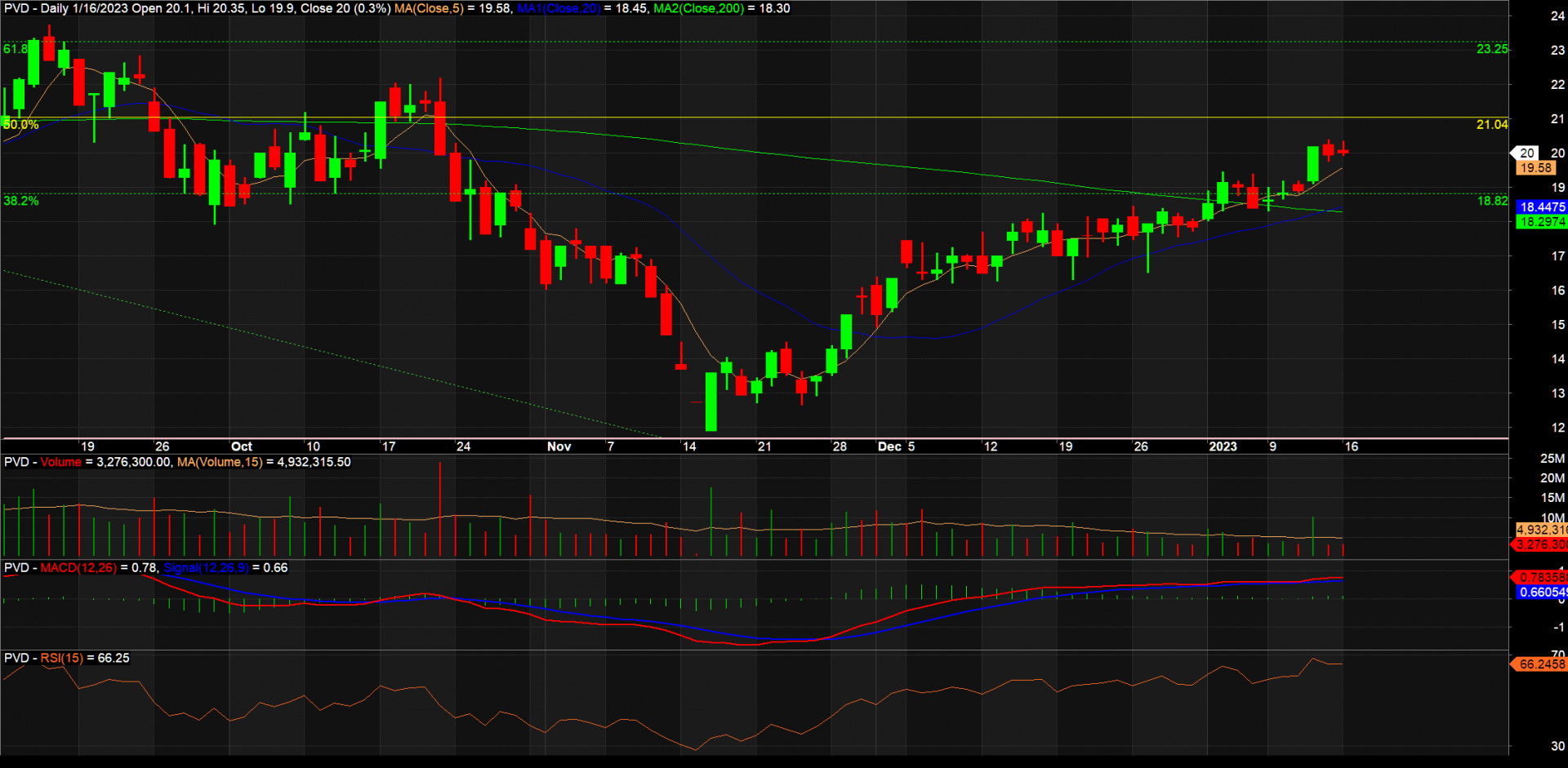Select the blue MA1(Close,20) legend label
Viewport: 1568px width, 768px height.
coord(559,8)
